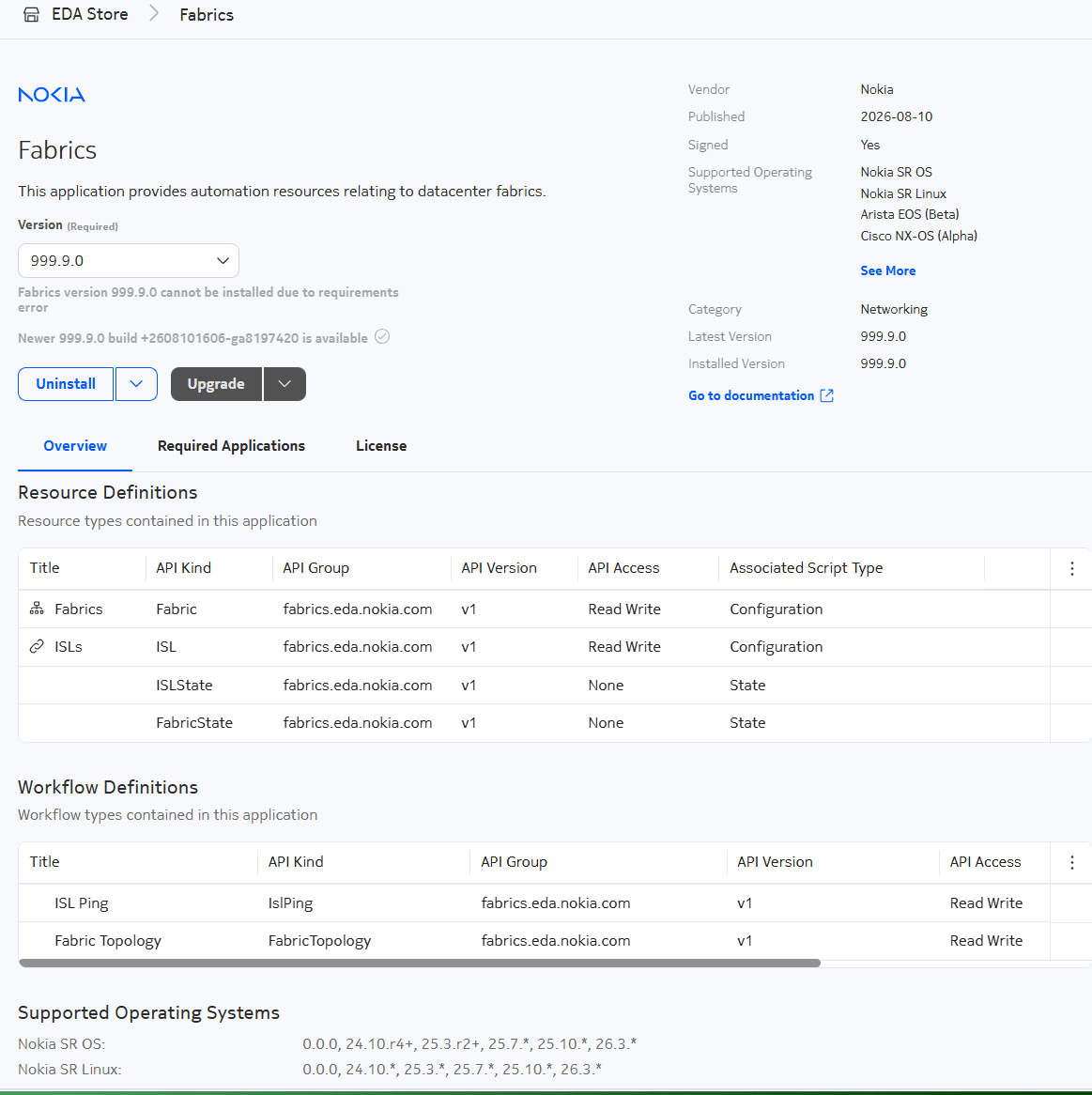Click the Uninstall button
This screenshot has width=1092, height=1095.
(x=66, y=384)
